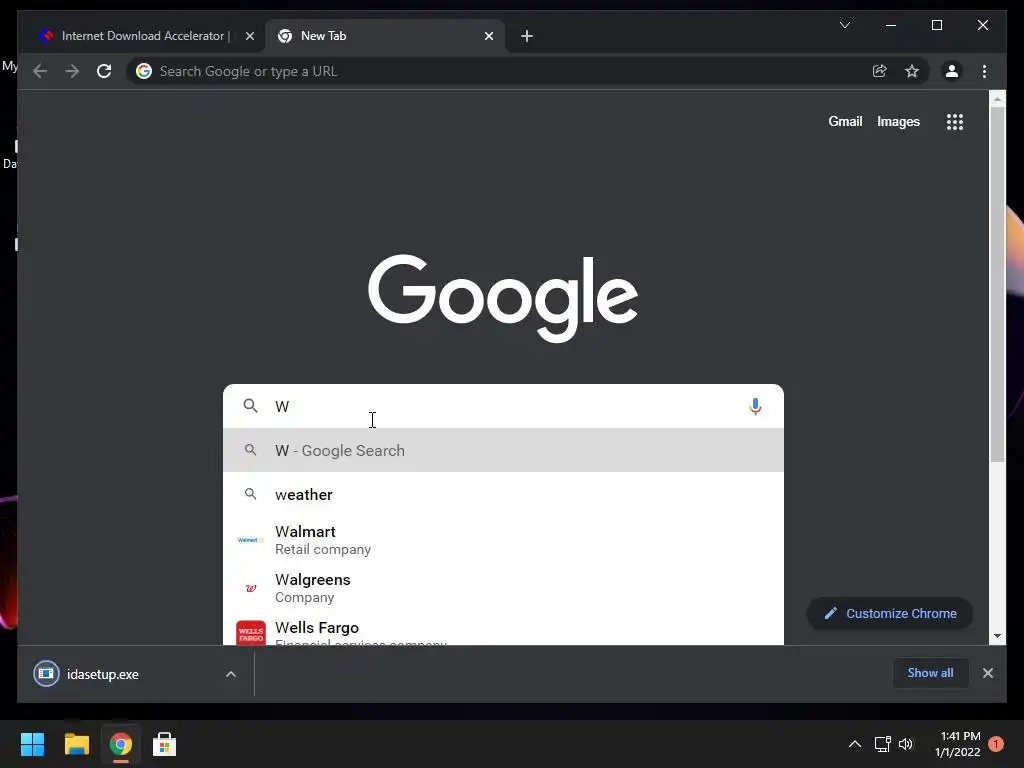
Task: Click Customize Chrome button
Action: pyautogui.click(x=889, y=613)
